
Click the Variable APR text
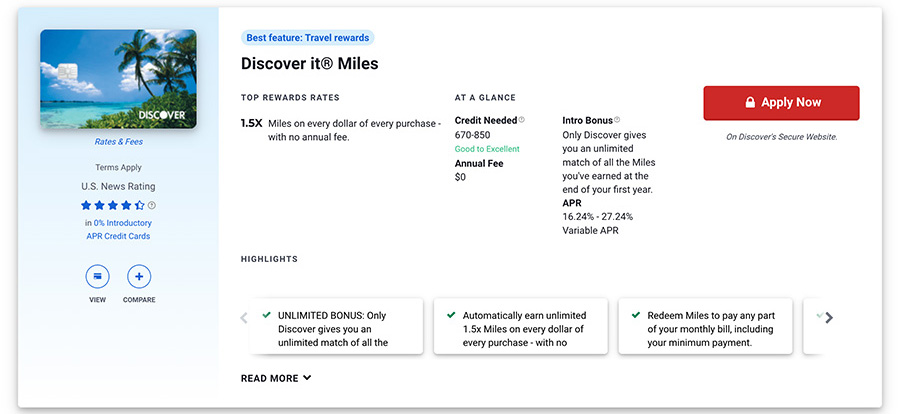click(x=590, y=231)
